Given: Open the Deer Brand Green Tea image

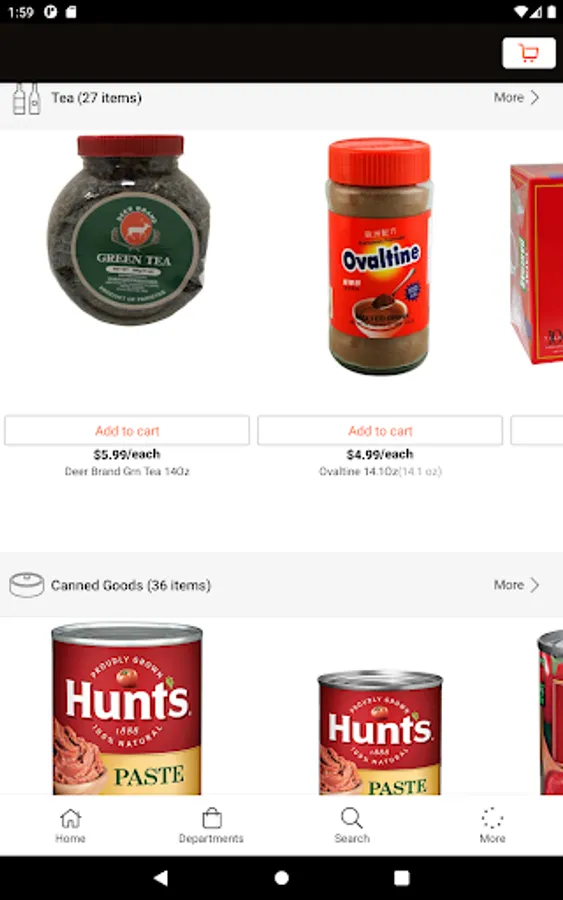Looking at the screenshot, I should tap(129, 230).
